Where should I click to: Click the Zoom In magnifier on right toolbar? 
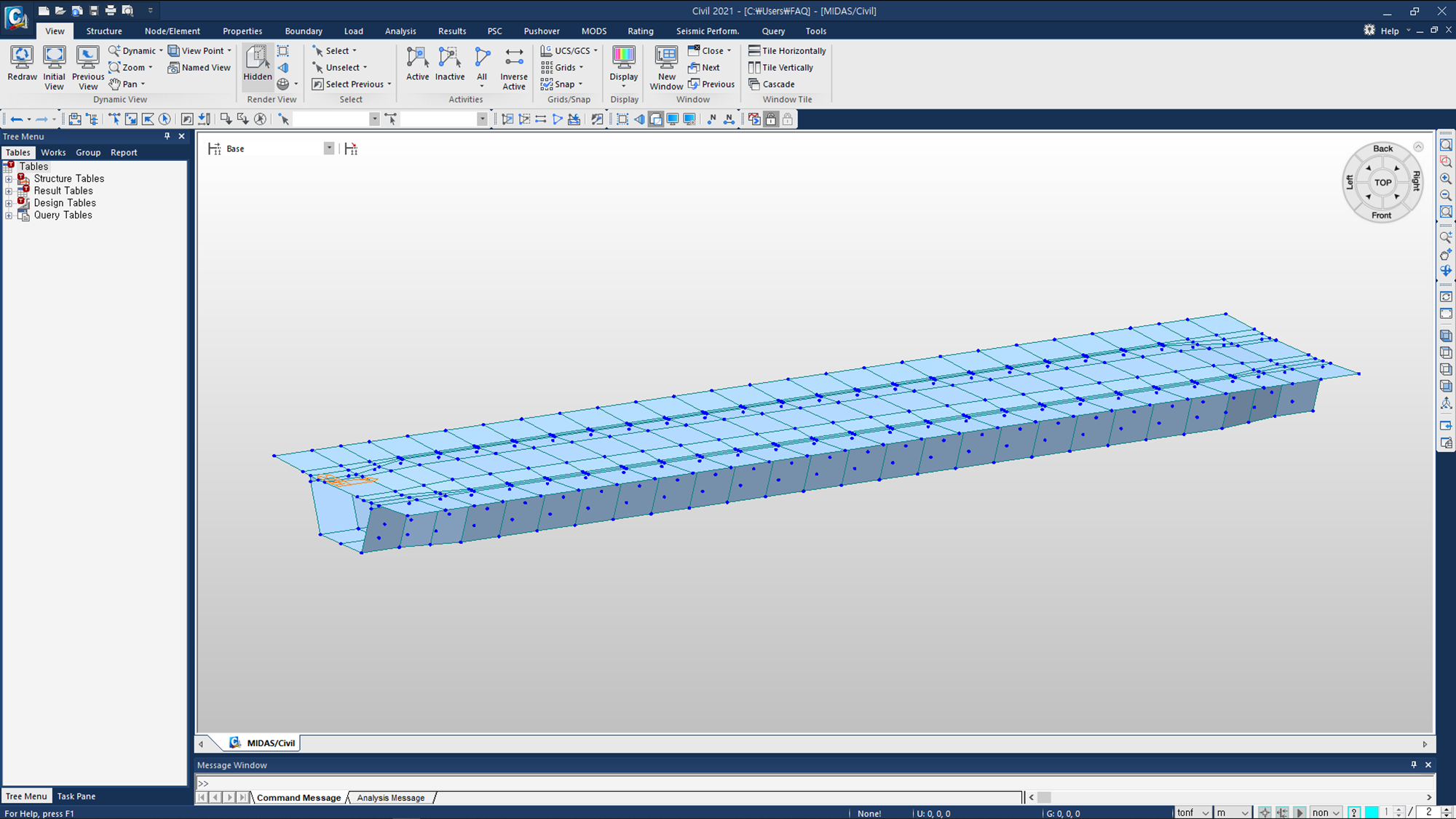(1446, 178)
